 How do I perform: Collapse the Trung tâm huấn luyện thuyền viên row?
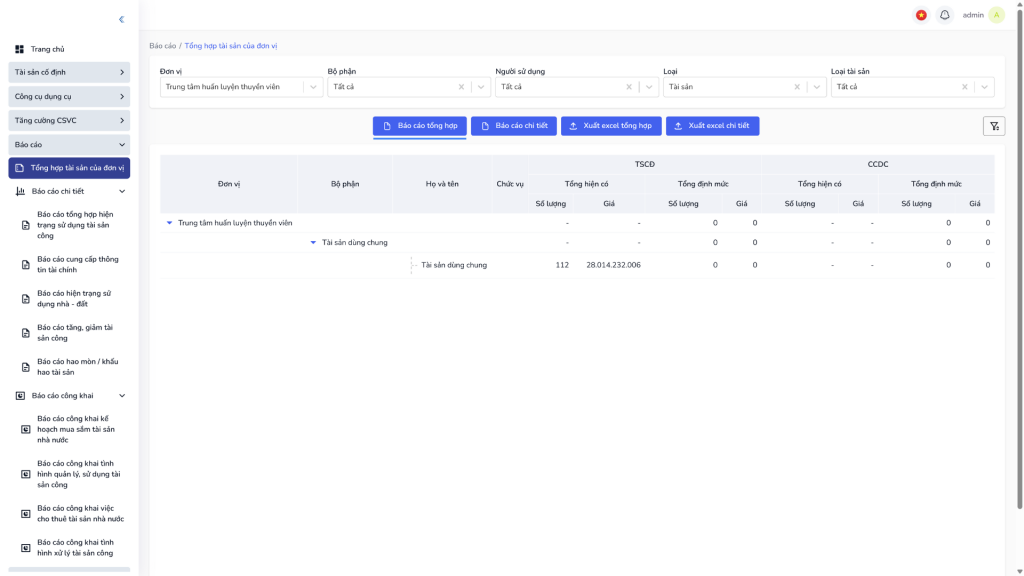[x=170, y=223]
